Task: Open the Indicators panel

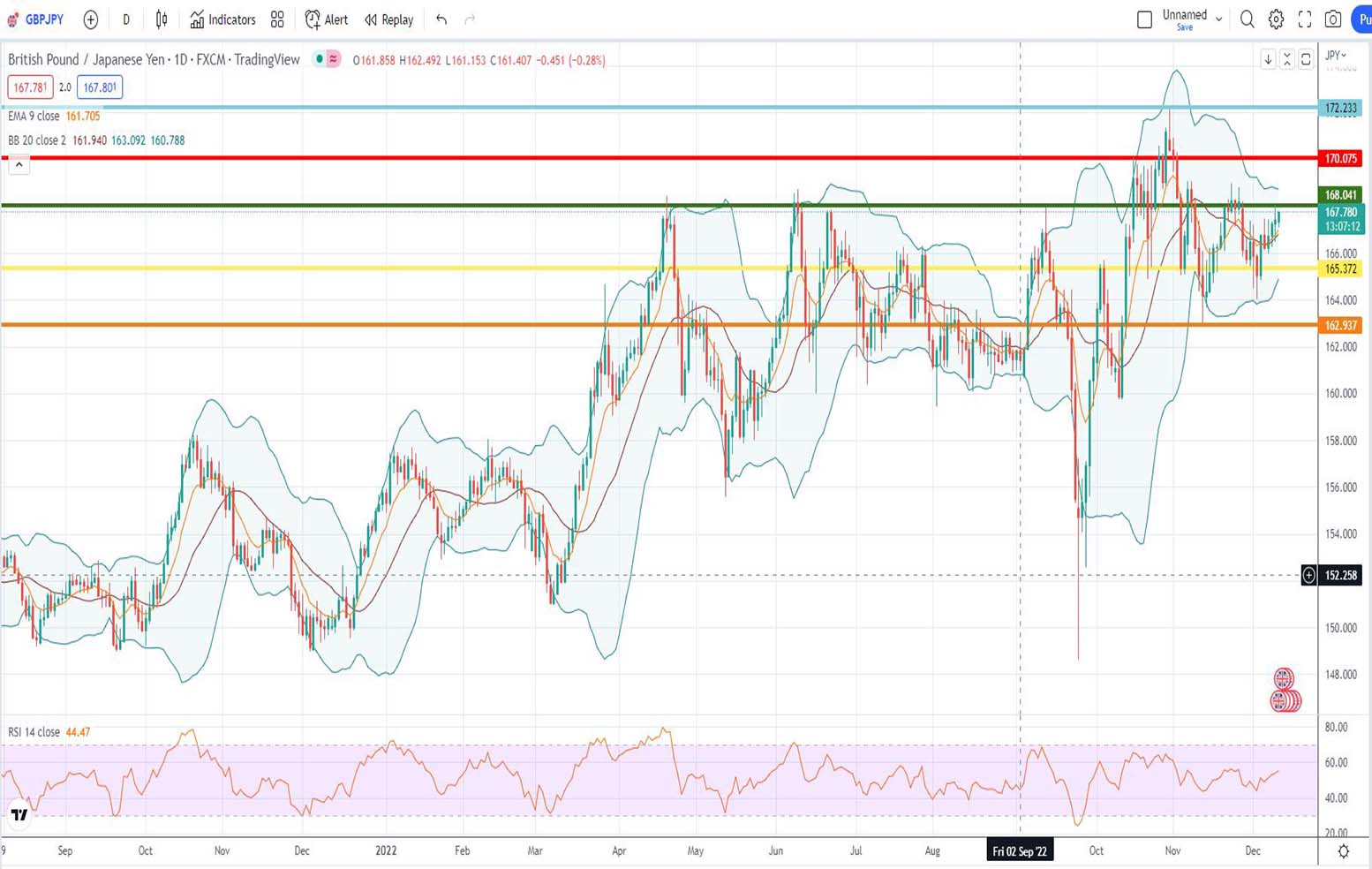Action: pos(222,19)
